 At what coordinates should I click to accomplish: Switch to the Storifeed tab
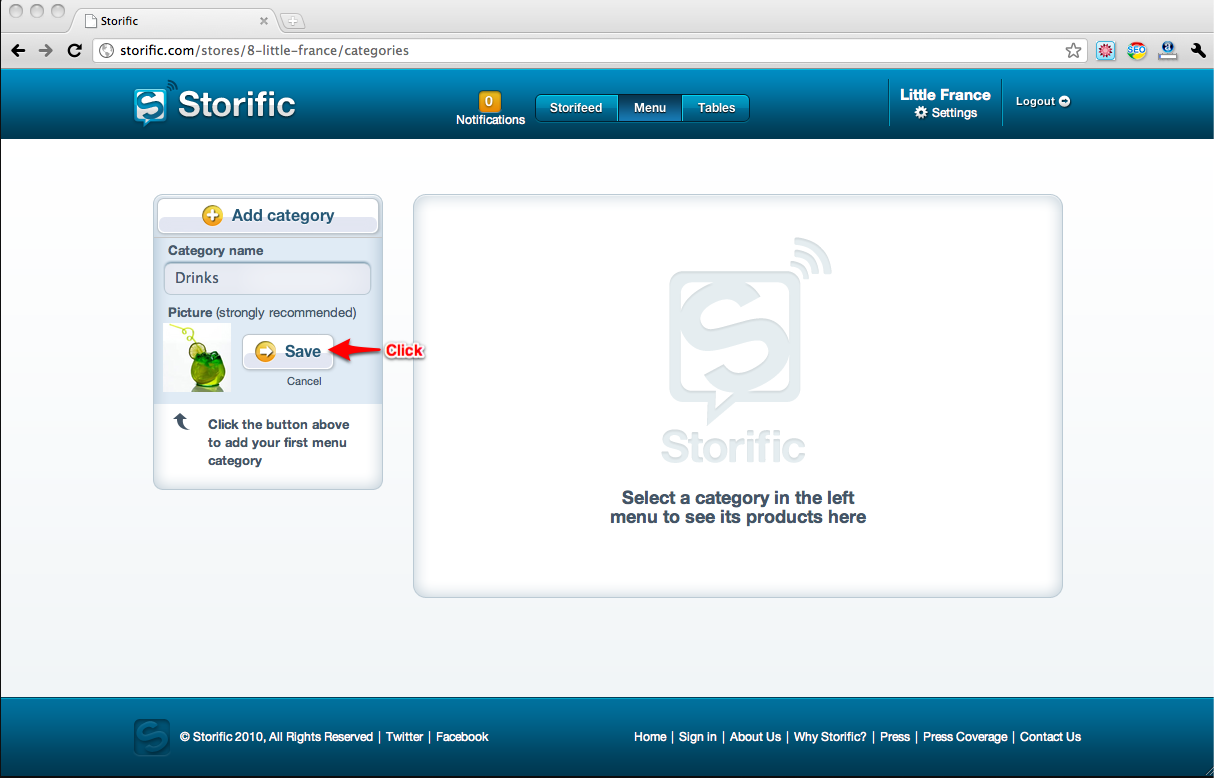point(576,108)
